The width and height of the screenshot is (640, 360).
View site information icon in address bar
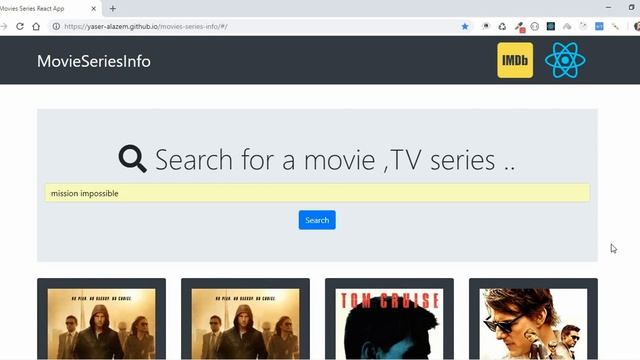click(x=56, y=27)
